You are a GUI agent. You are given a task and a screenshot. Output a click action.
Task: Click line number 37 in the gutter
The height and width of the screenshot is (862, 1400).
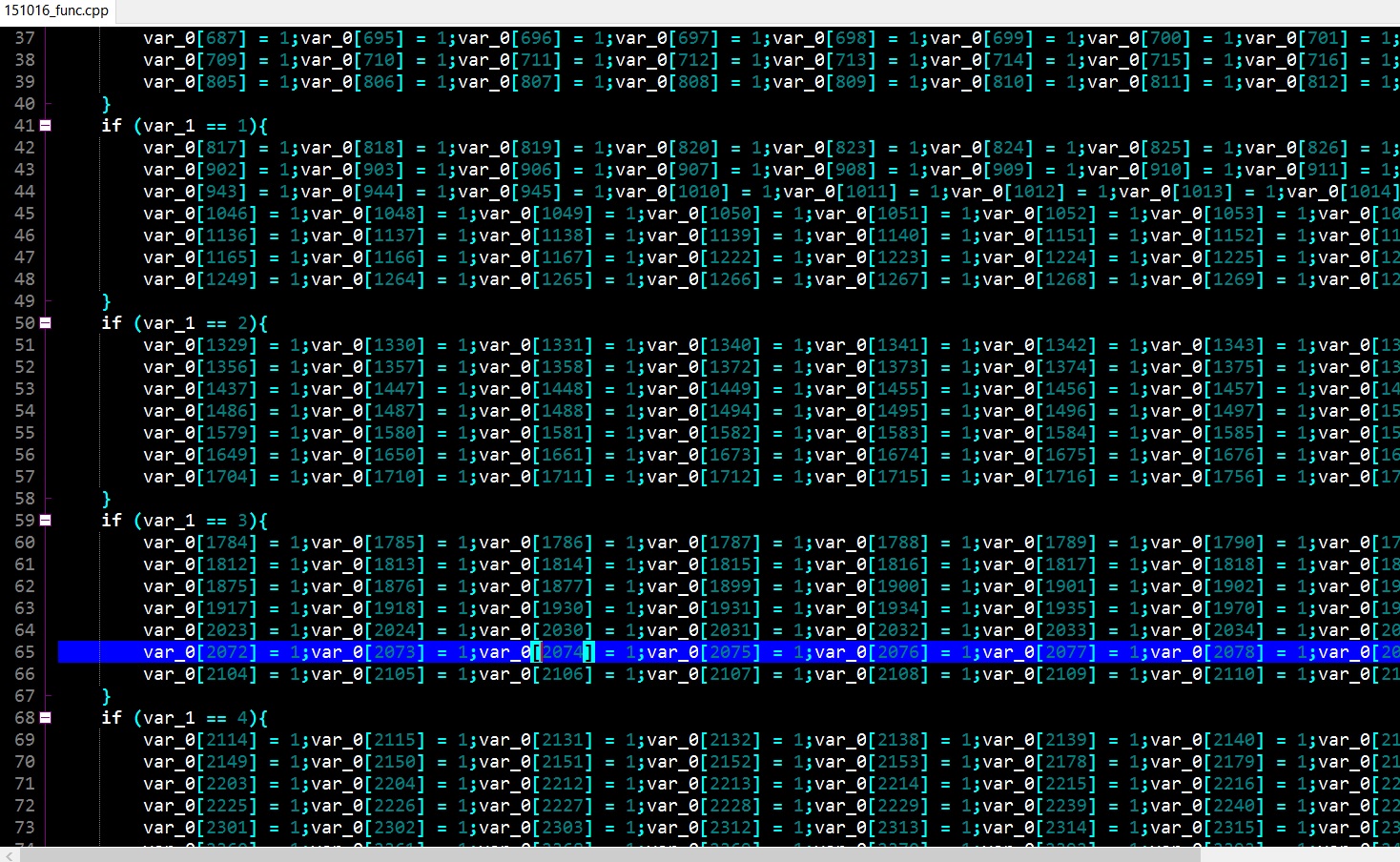[x=25, y=38]
